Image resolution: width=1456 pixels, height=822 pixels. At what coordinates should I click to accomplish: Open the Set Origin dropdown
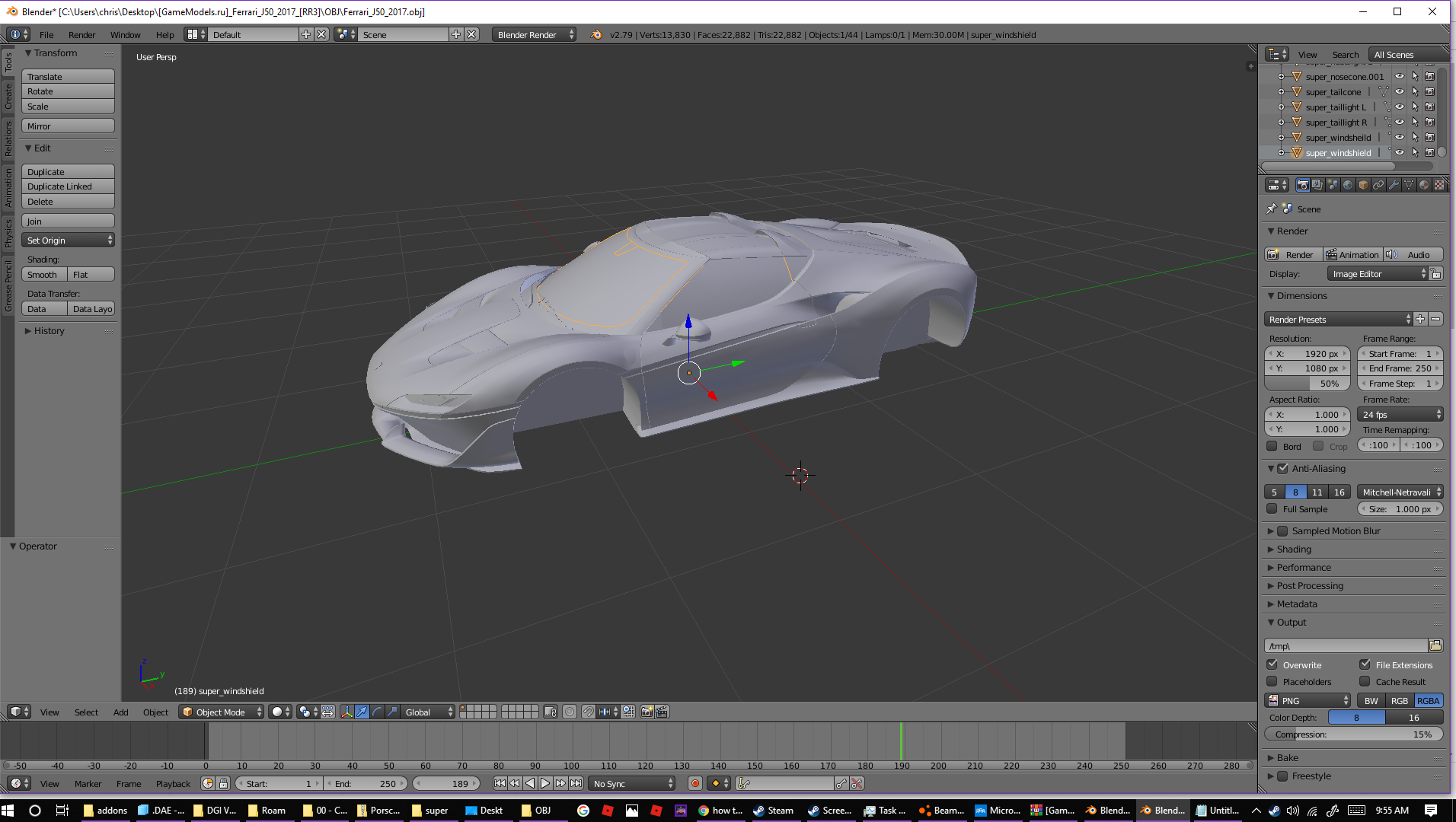(x=69, y=240)
